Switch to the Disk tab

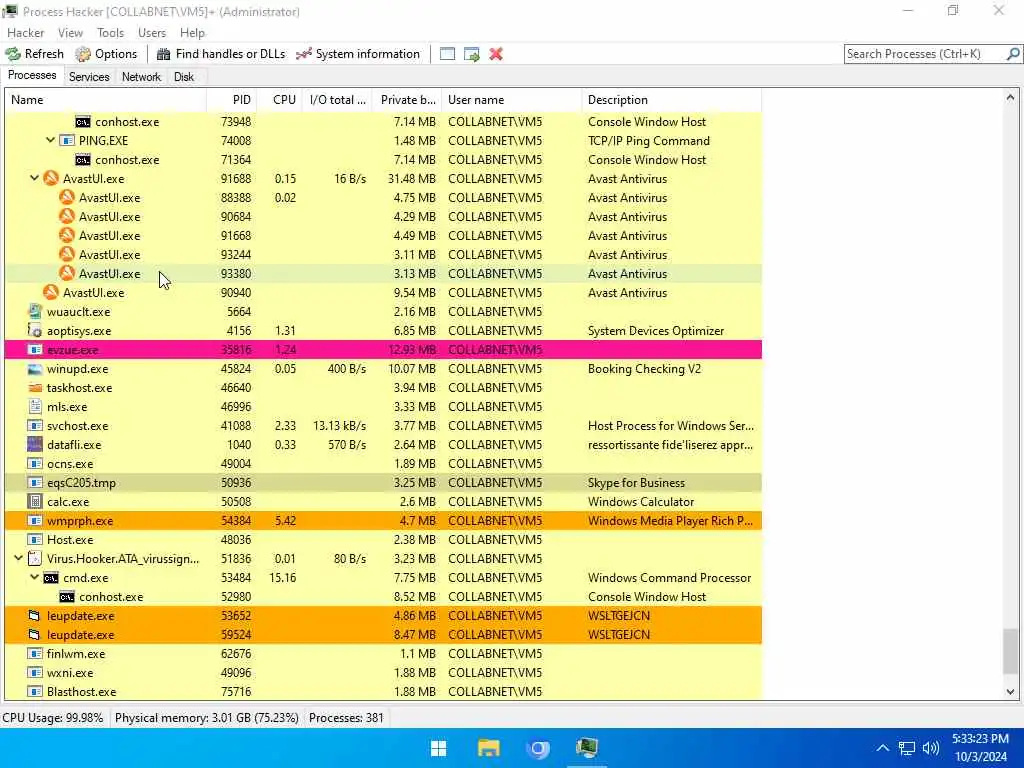coord(184,76)
